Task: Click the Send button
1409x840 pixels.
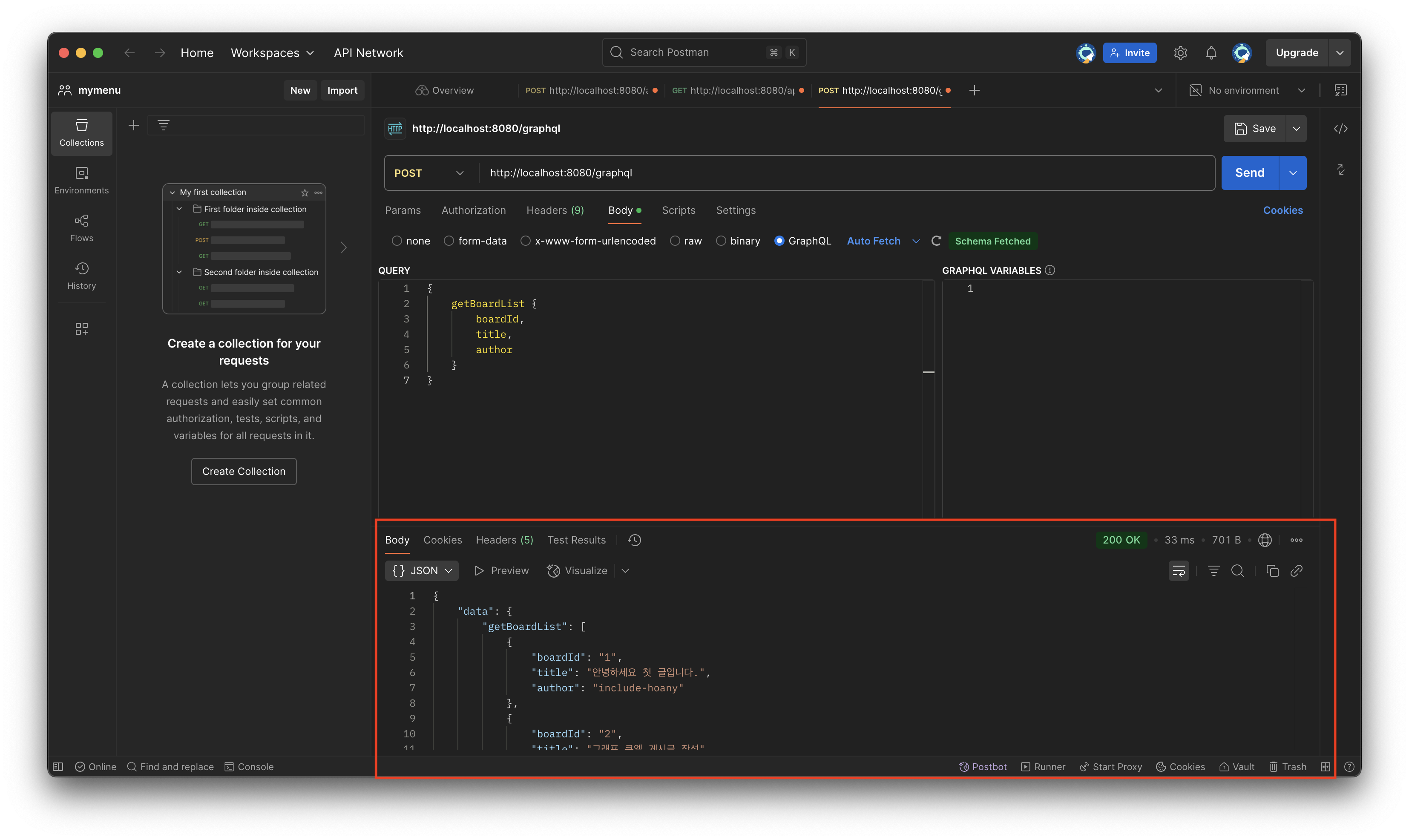Action: (1249, 173)
